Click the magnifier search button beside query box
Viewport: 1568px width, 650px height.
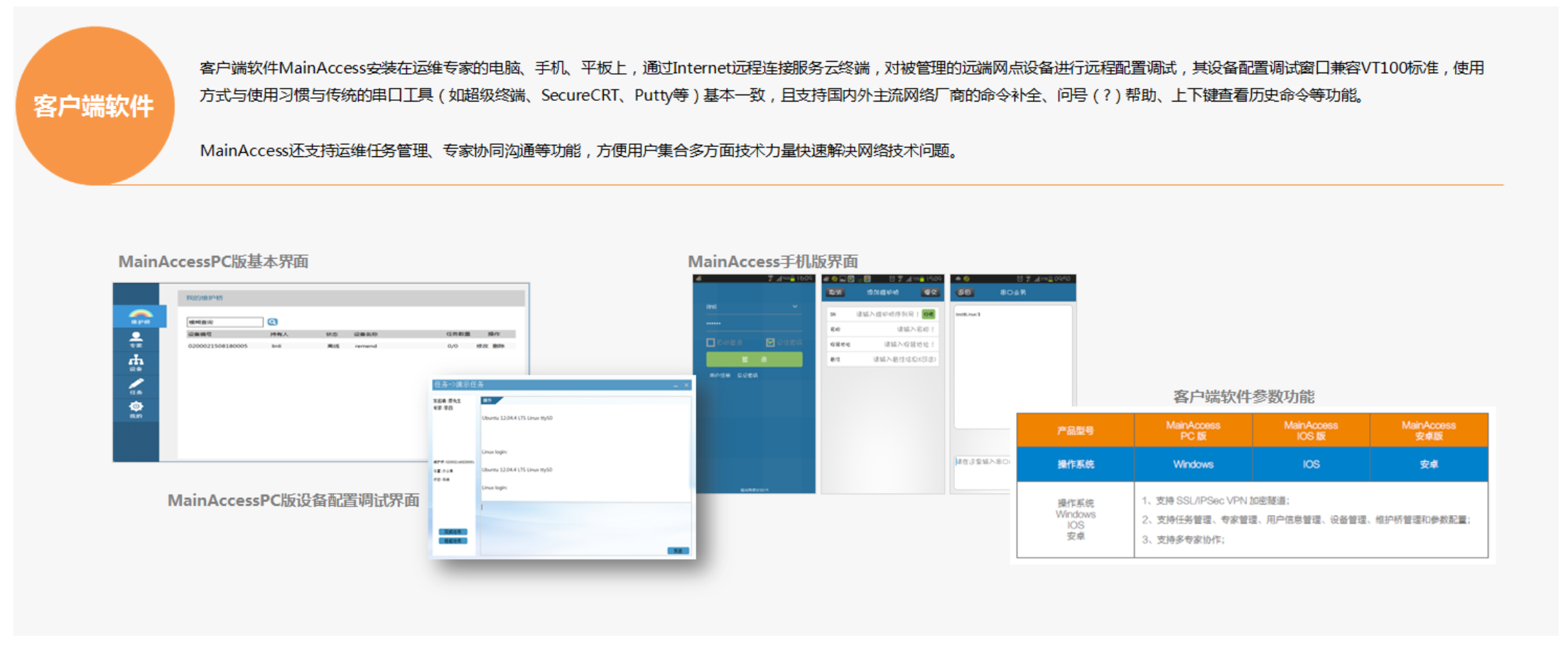tap(272, 322)
